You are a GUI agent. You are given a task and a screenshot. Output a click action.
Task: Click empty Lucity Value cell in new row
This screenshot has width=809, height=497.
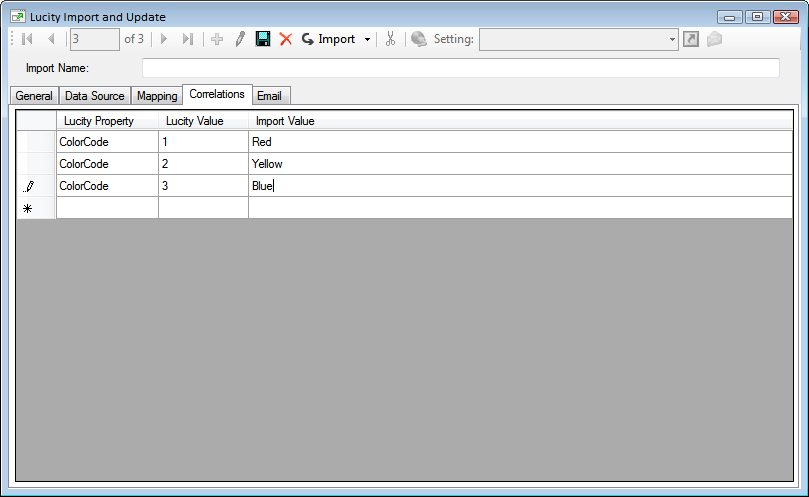(203, 208)
